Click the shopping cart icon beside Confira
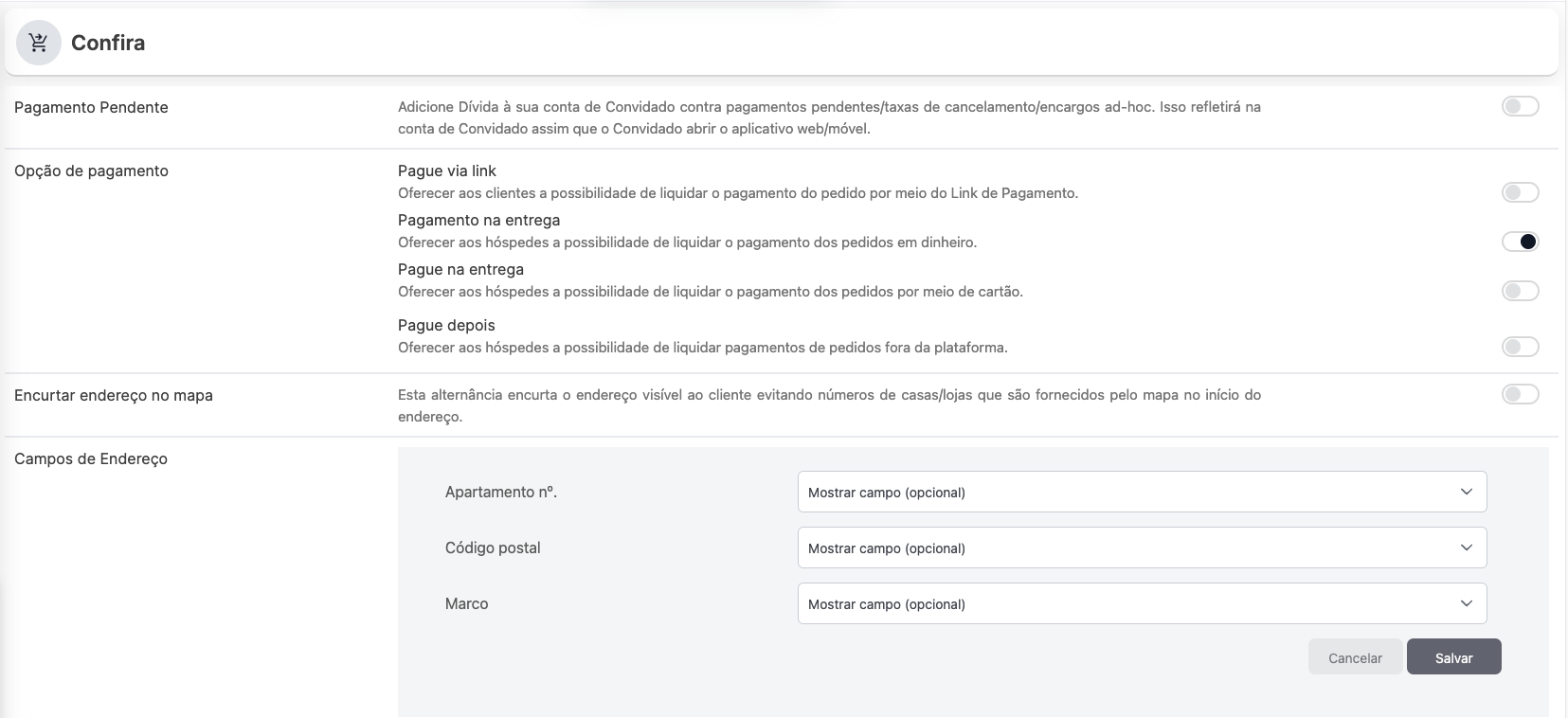The width and height of the screenshot is (1568, 718). pyautogui.click(x=39, y=43)
